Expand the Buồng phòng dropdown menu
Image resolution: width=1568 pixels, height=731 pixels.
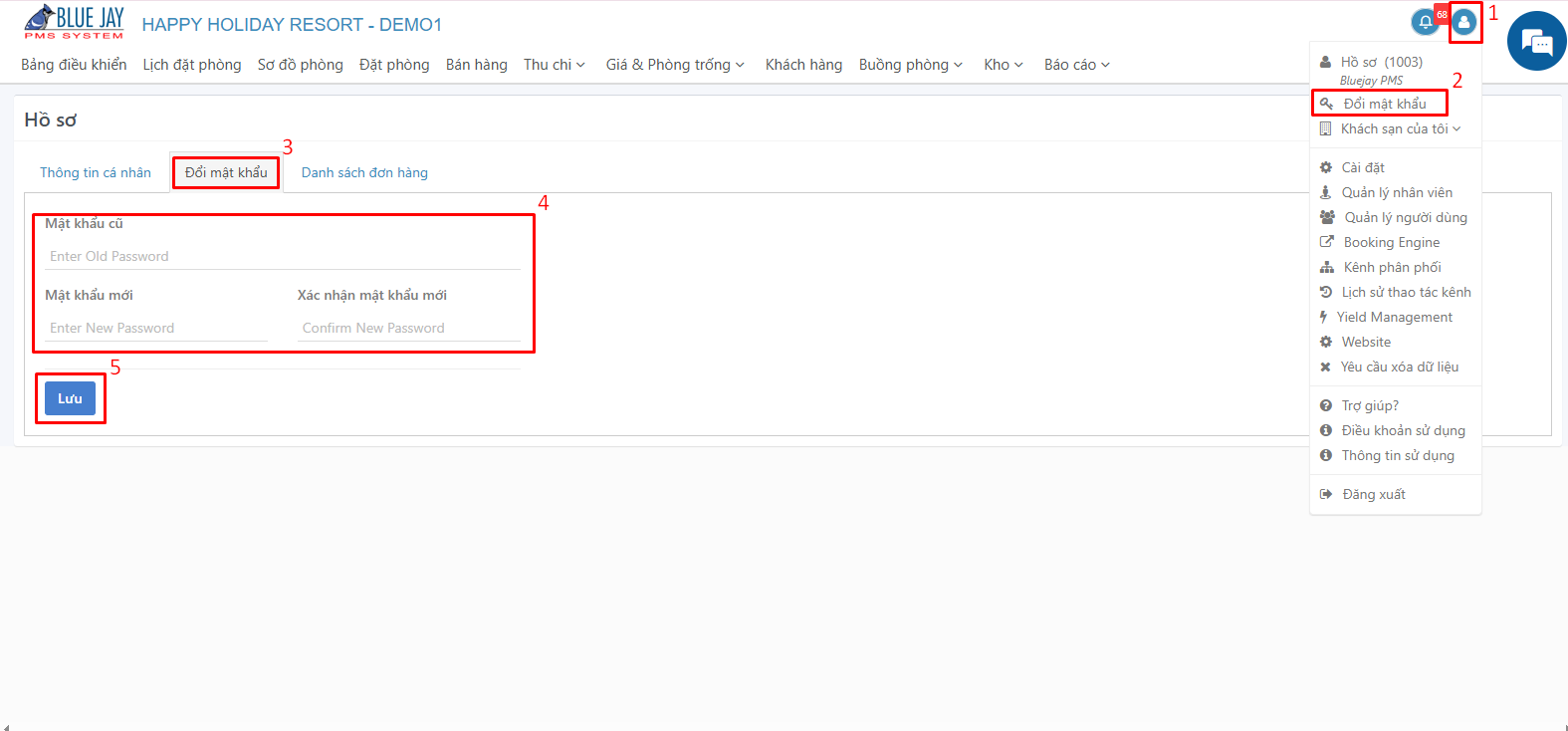[911, 65]
